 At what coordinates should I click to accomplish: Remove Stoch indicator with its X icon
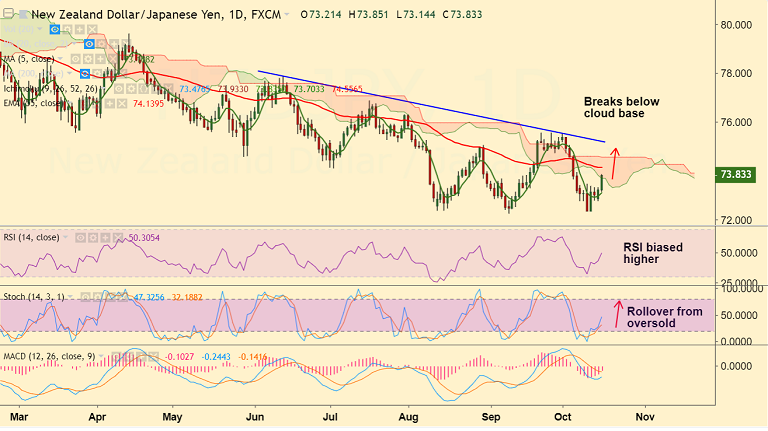pyautogui.click(x=122, y=297)
